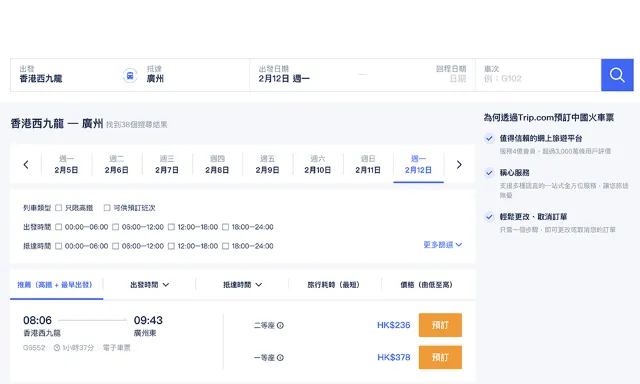Enable 出發時間 06:00–12:00 filter
This screenshot has width=640, height=384.
pyautogui.click(x=116, y=227)
